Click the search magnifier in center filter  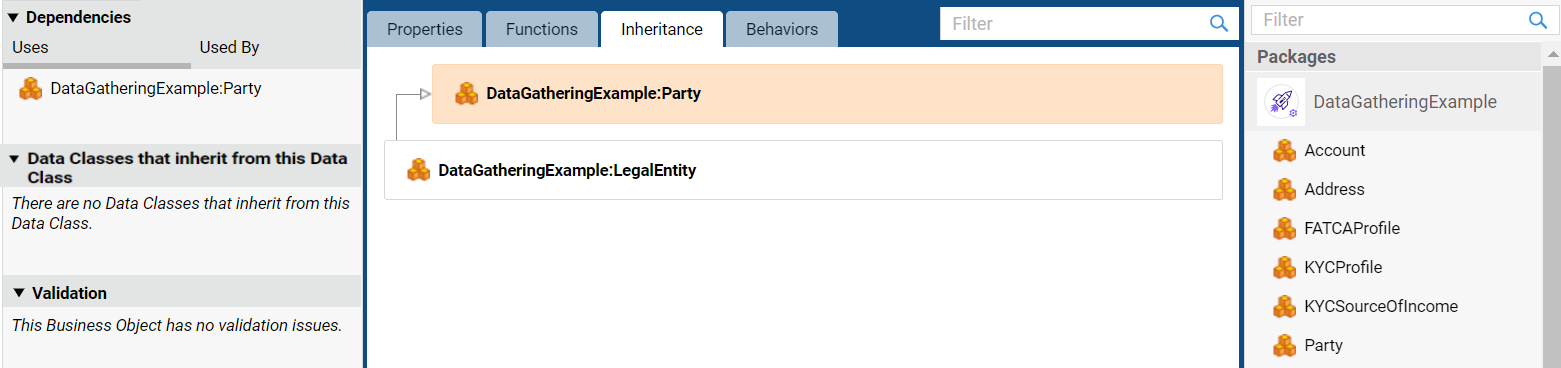pos(1218,24)
